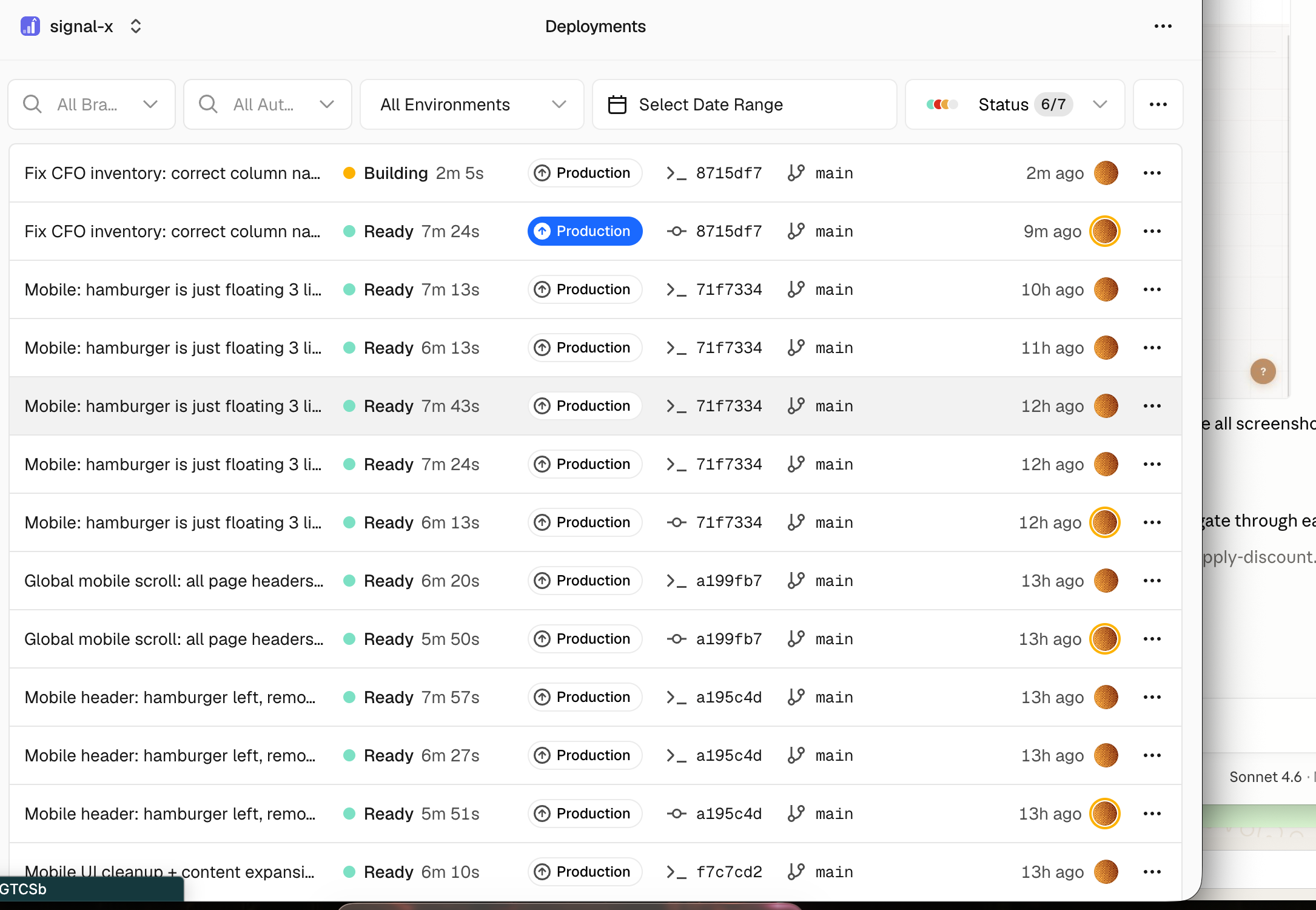Open row options for the Building deployment
Image resolution: width=1316 pixels, height=910 pixels.
(1152, 173)
